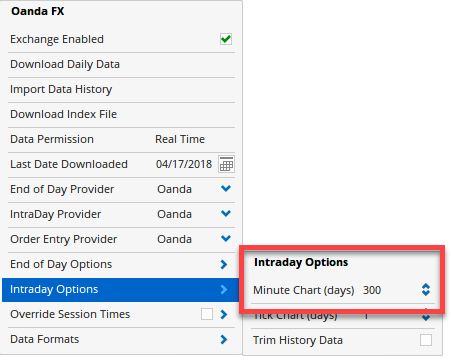Click the Data Formats label
The height and width of the screenshot is (364, 451).
tap(45, 339)
